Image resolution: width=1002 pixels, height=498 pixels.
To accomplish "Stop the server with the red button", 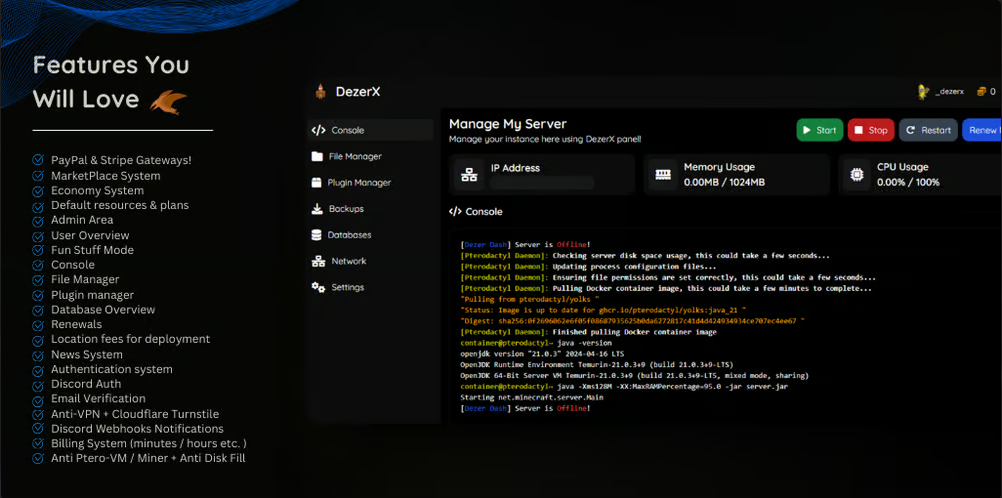I will pyautogui.click(x=871, y=130).
